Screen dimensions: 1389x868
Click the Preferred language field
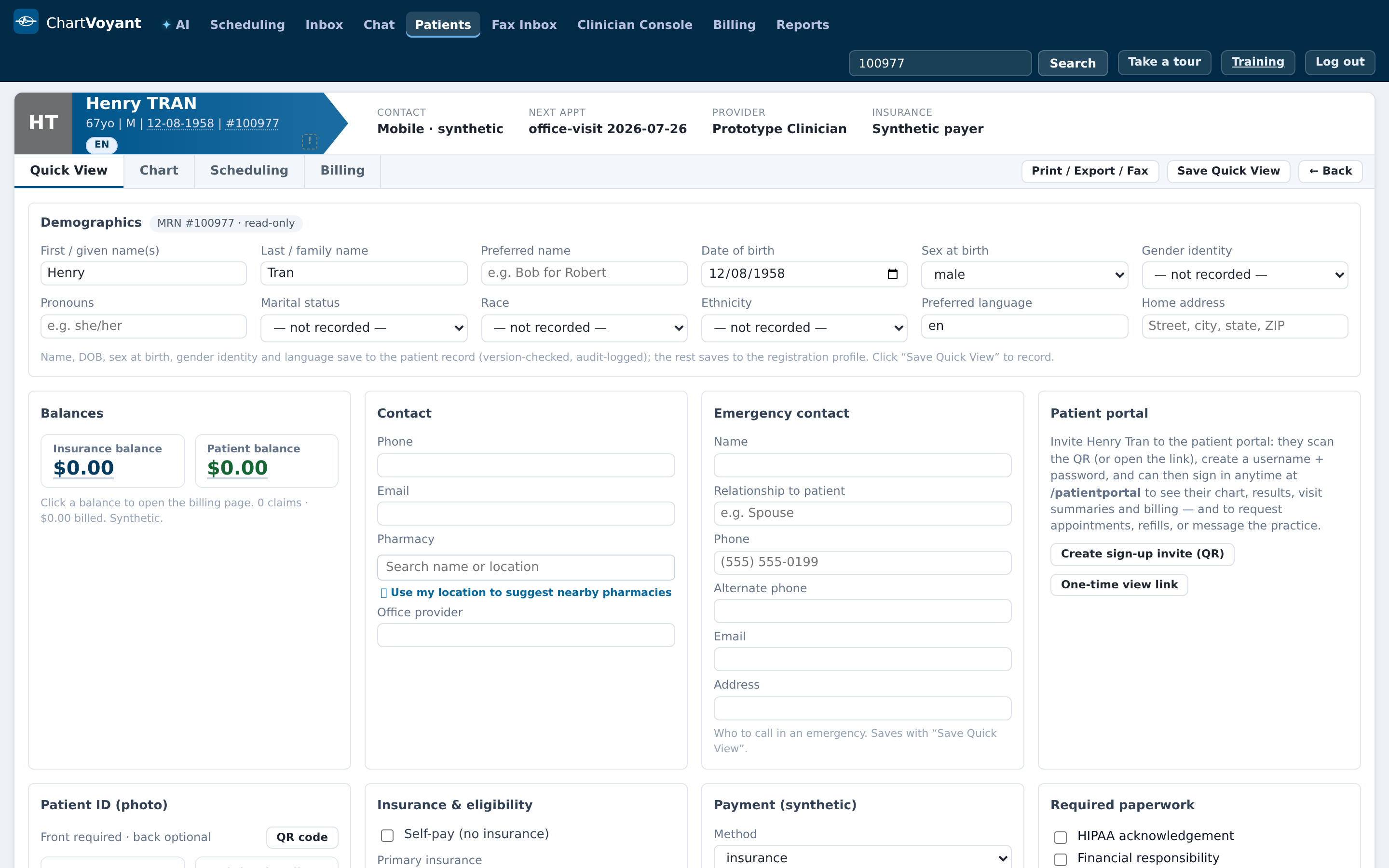1024,326
